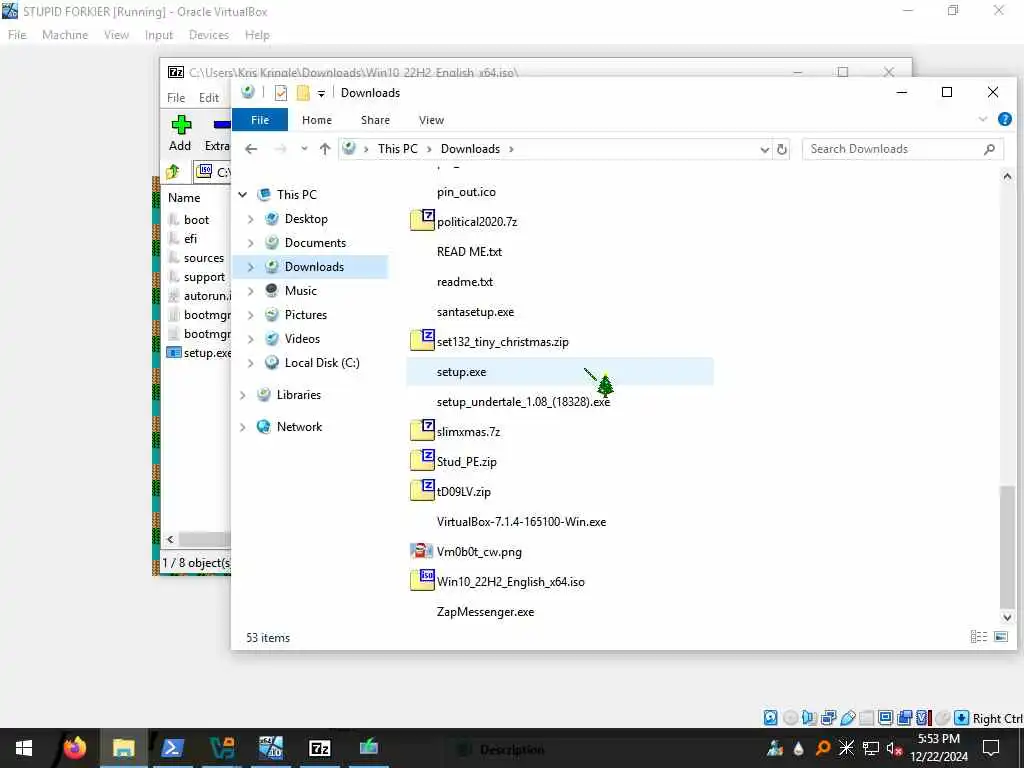Click Name column header in 7-Zip
This screenshot has width=1024, height=768.
pyautogui.click(x=184, y=197)
